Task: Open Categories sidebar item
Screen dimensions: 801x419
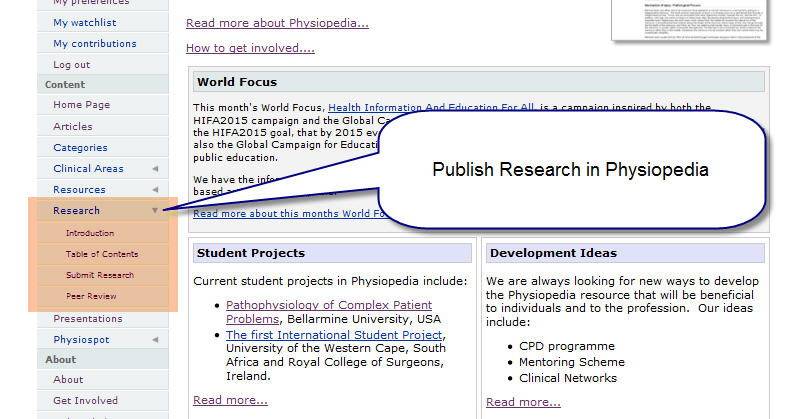Action: click(x=80, y=148)
